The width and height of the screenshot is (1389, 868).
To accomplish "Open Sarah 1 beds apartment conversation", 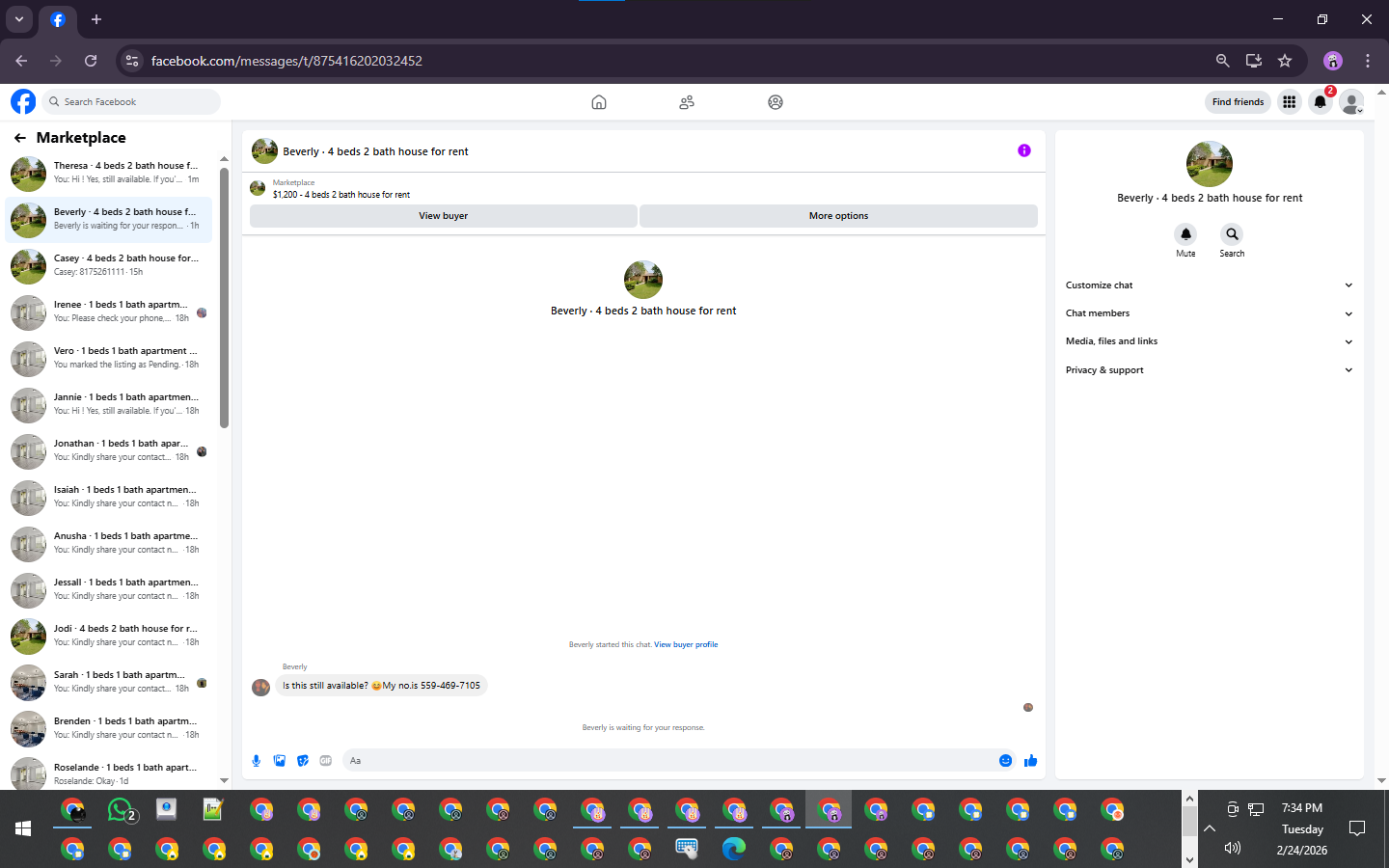I will 109,683.
